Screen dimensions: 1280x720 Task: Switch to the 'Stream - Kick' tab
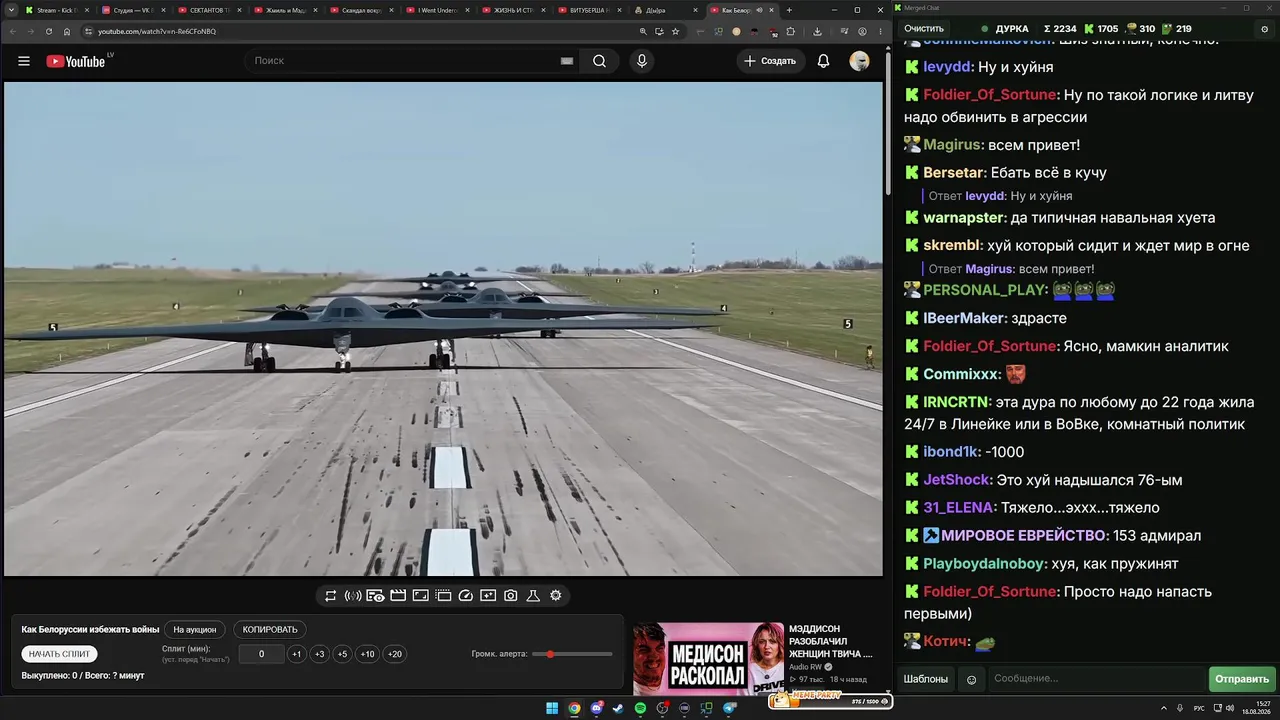click(58, 10)
